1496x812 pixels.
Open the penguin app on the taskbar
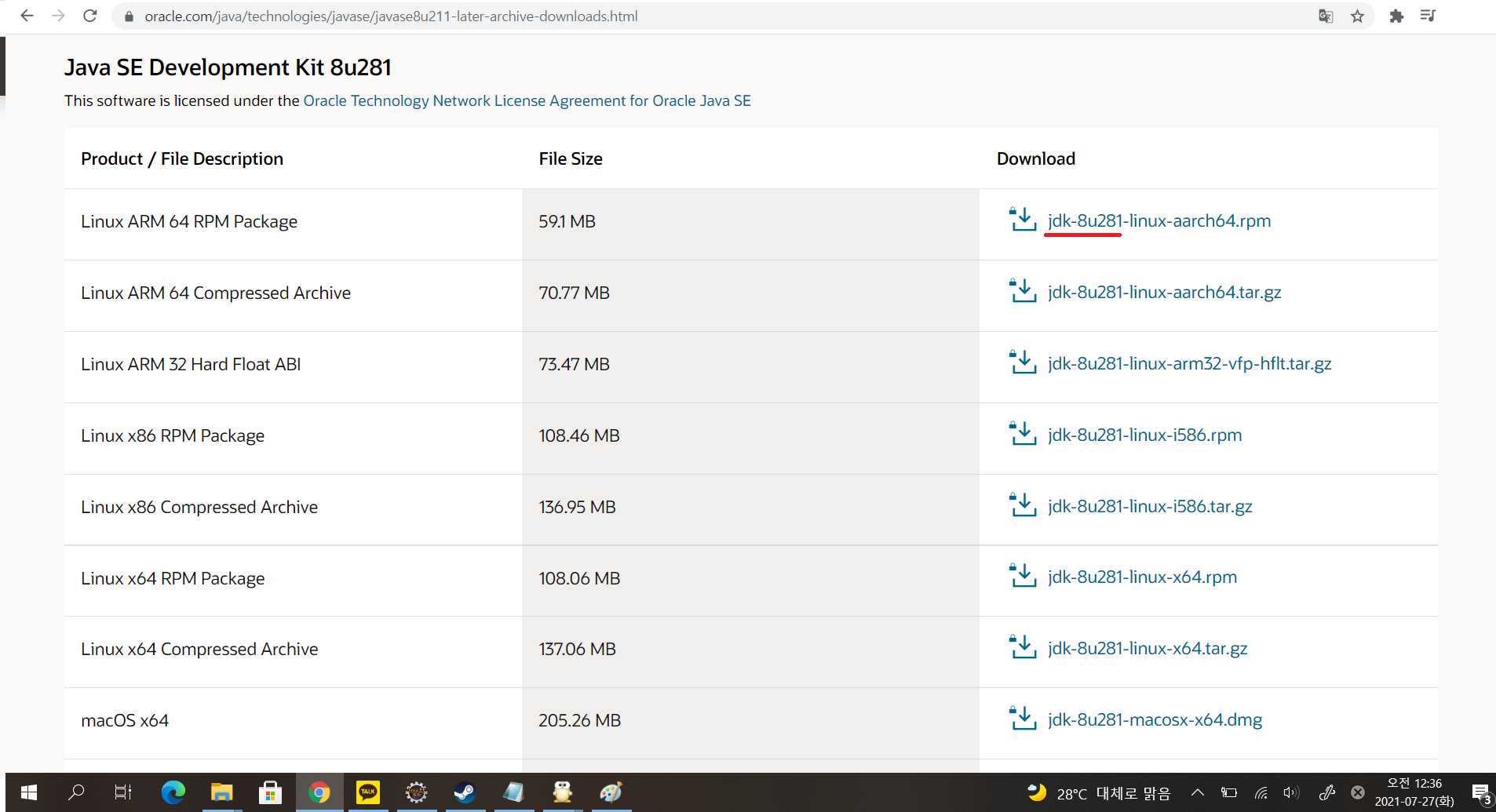point(562,792)
